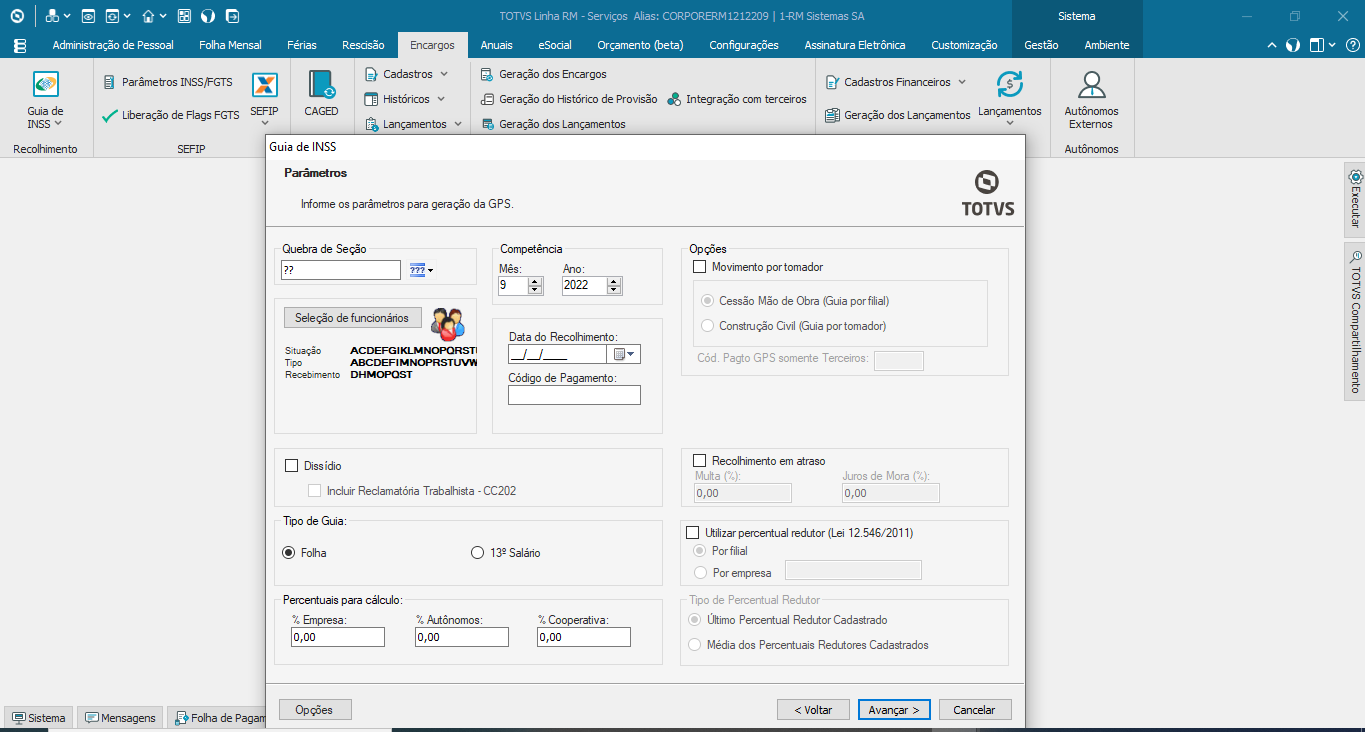
Task: Click the Opções button in dialog footer
Action: (x=315, y=709)
